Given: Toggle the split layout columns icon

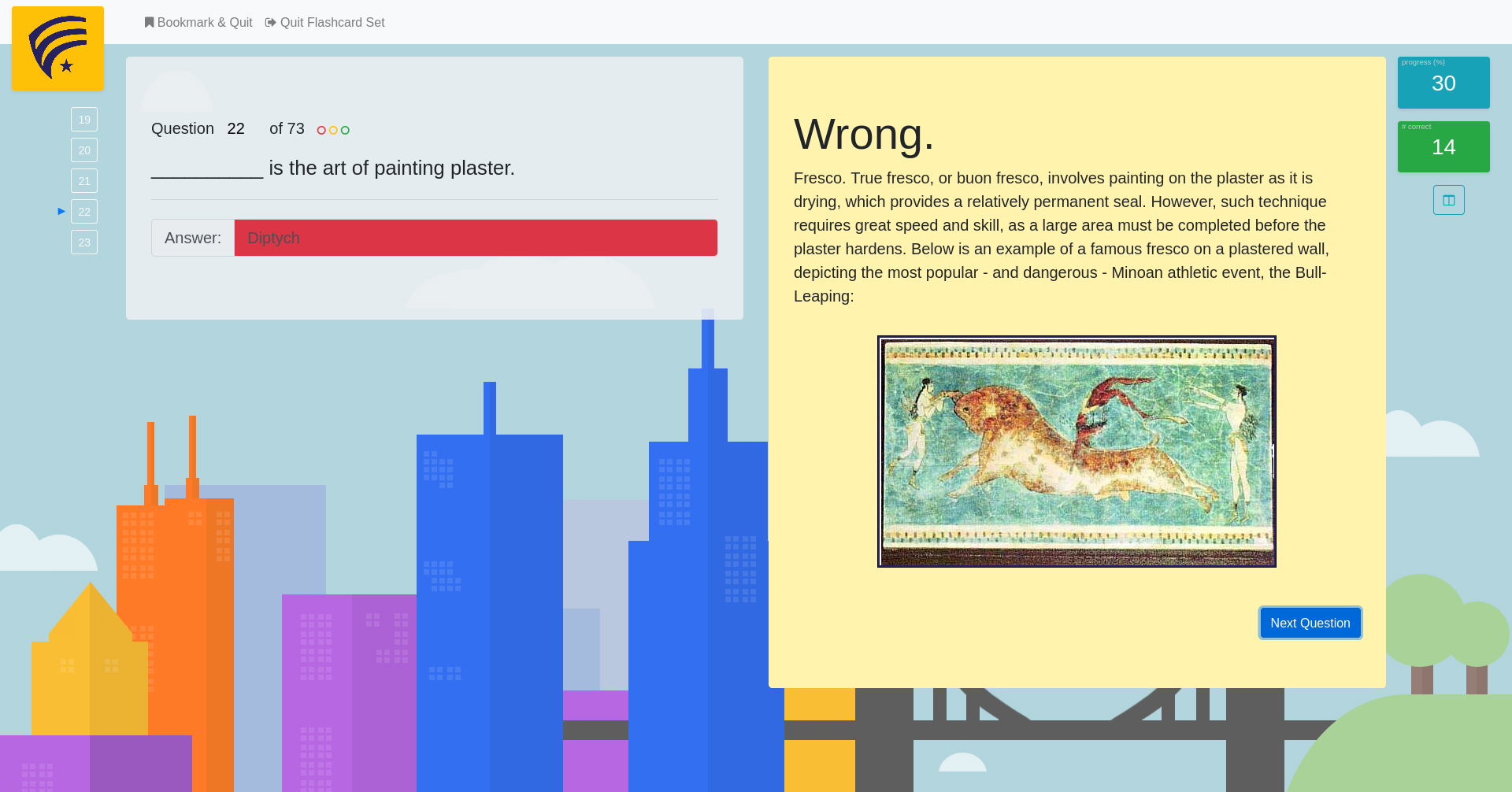Looking at the screenshot, I should point(1449,200).
